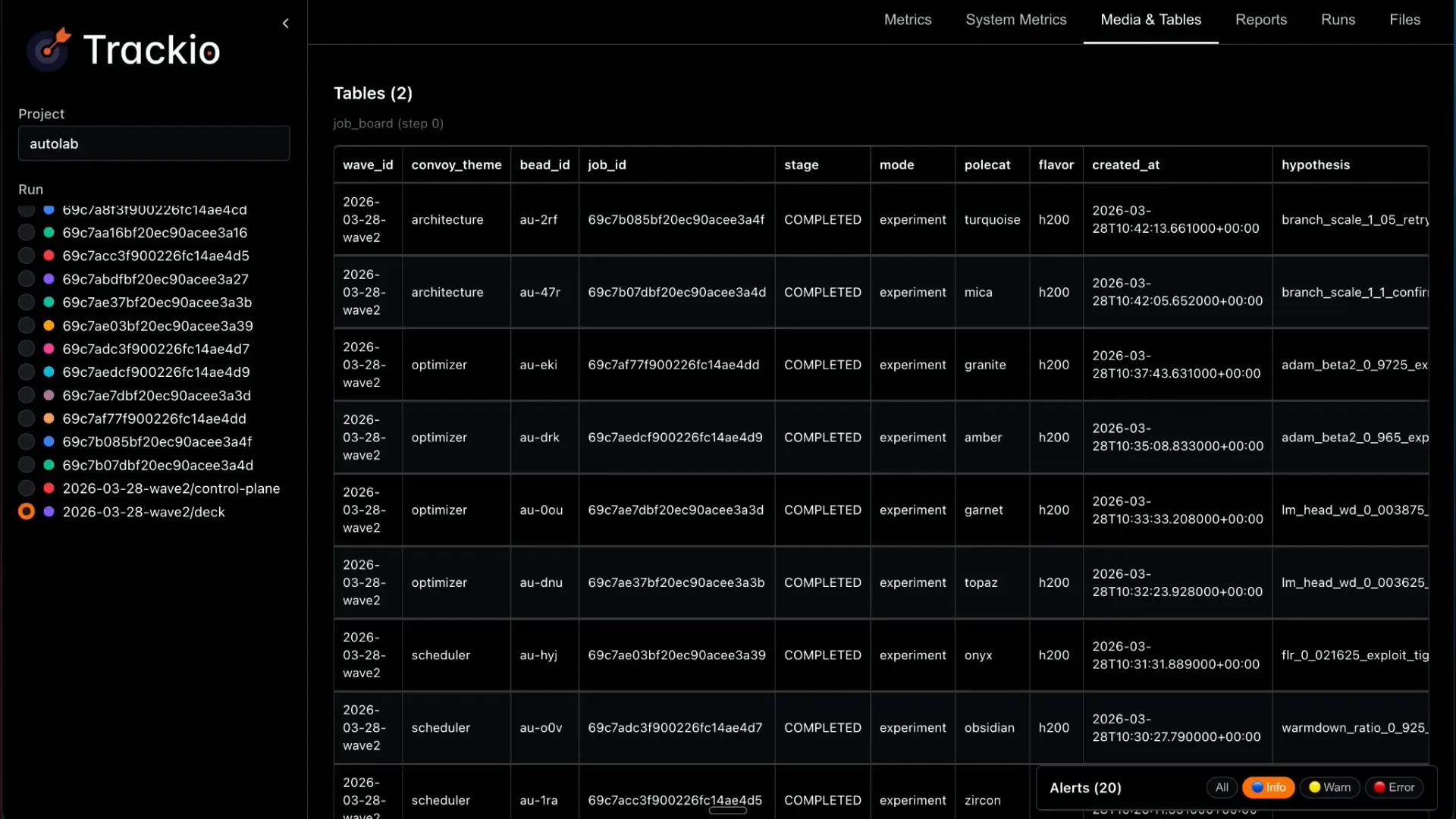The image size is (1456, 819).
Task: Toggle run 69c7abdfbf20ec90acee3a27 checkbox
Action: tap(27, 279)
